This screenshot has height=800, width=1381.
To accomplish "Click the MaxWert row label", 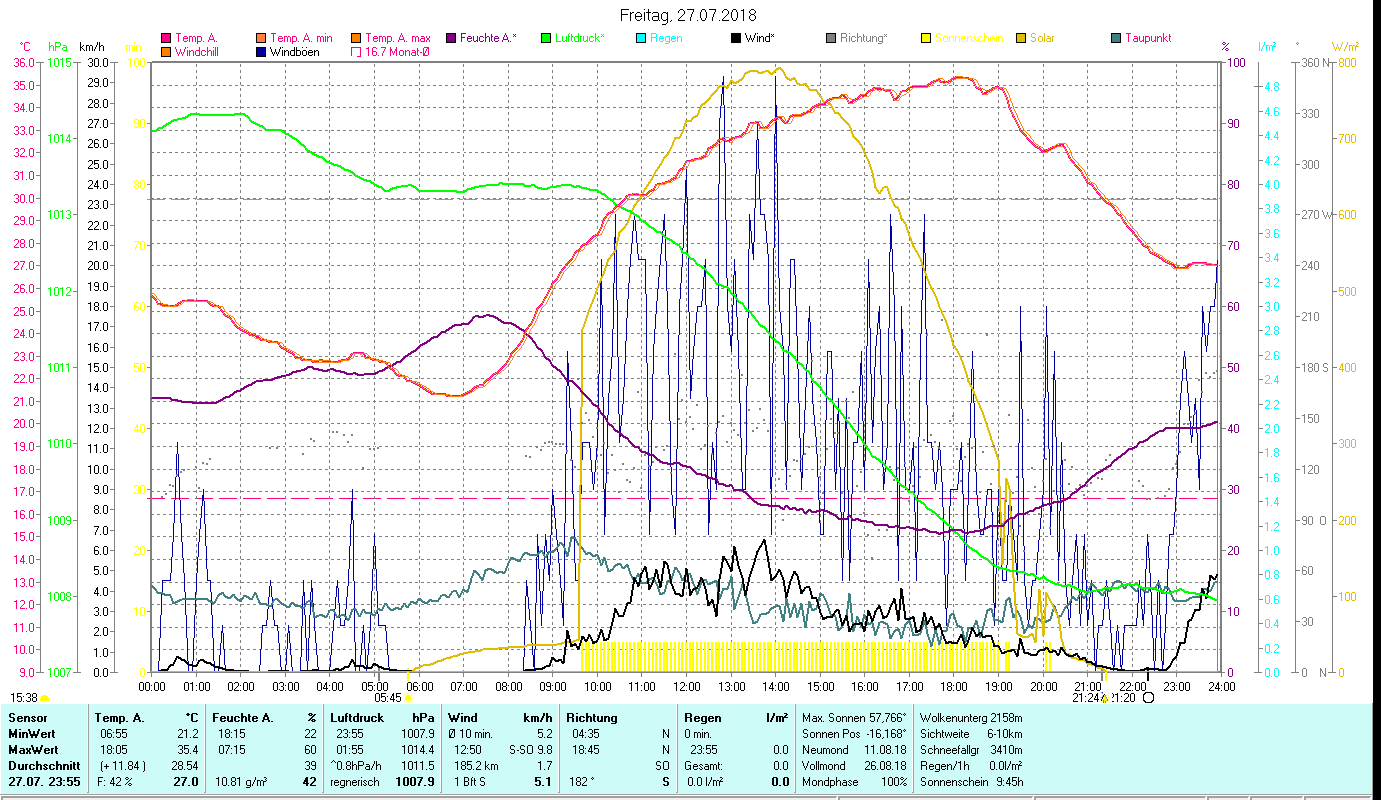I will coord(32,749).
